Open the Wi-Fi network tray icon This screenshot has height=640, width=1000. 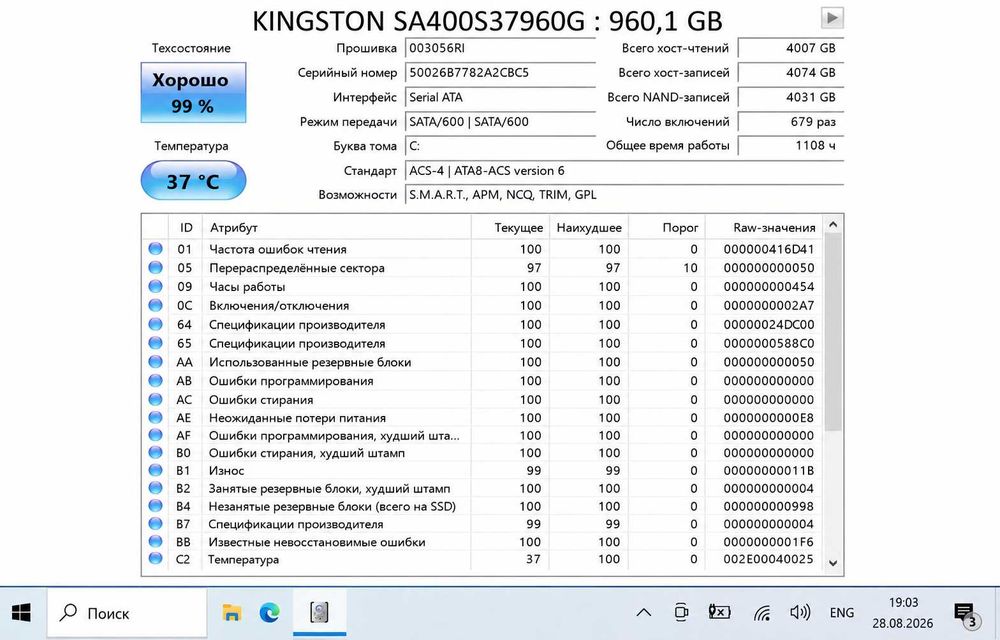click(761, 613)
